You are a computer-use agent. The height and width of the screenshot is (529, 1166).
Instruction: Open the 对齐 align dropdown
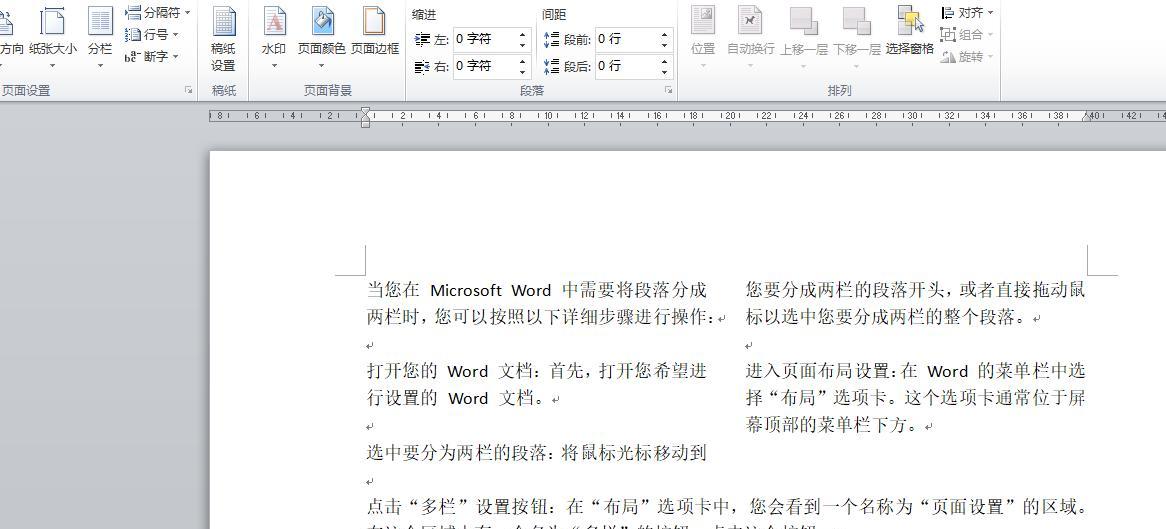pyautogui.click(x=968, y=13)
